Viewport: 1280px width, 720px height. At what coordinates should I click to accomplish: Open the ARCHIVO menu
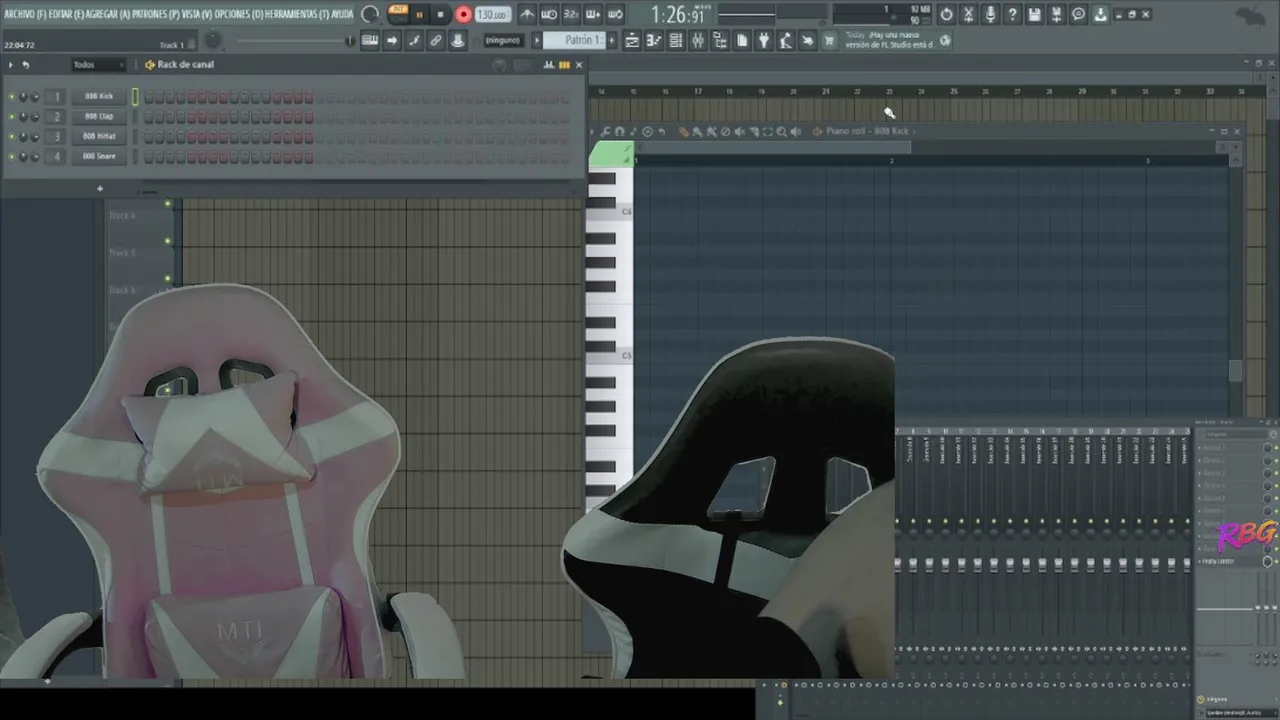[x=24, y=14]
